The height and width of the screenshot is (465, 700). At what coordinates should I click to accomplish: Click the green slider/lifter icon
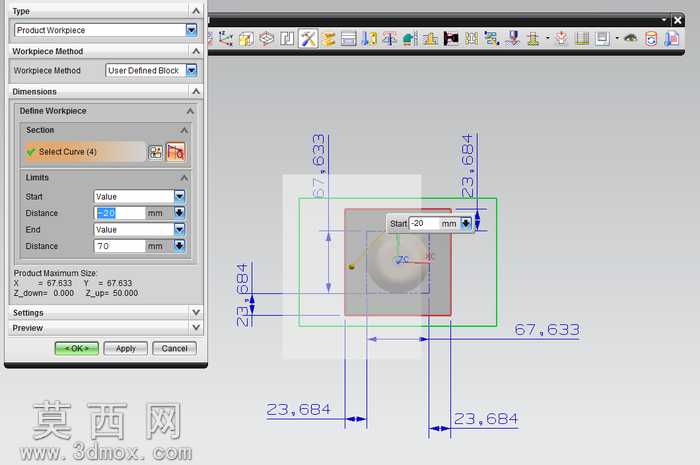pyautogui.click(x=410, y=39)
